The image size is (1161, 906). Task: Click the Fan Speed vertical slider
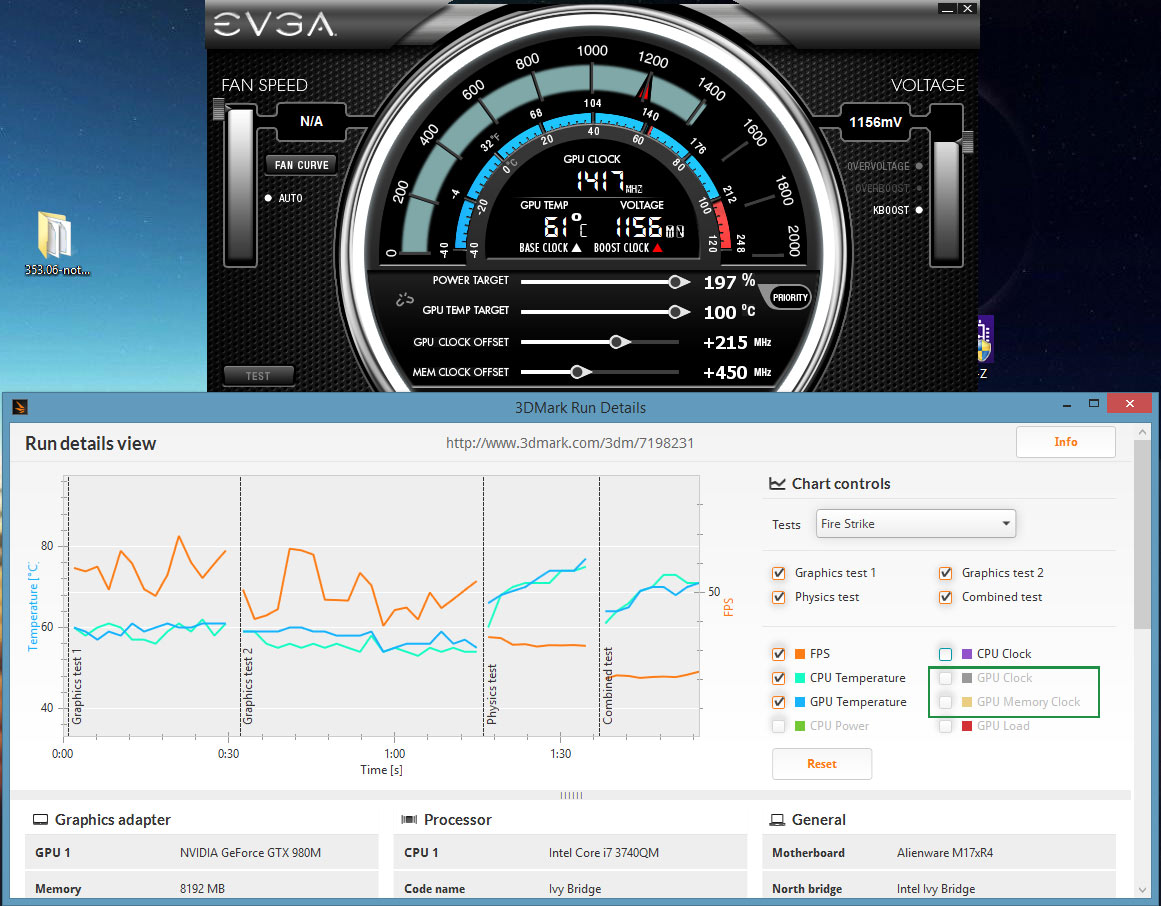(240, 185)
